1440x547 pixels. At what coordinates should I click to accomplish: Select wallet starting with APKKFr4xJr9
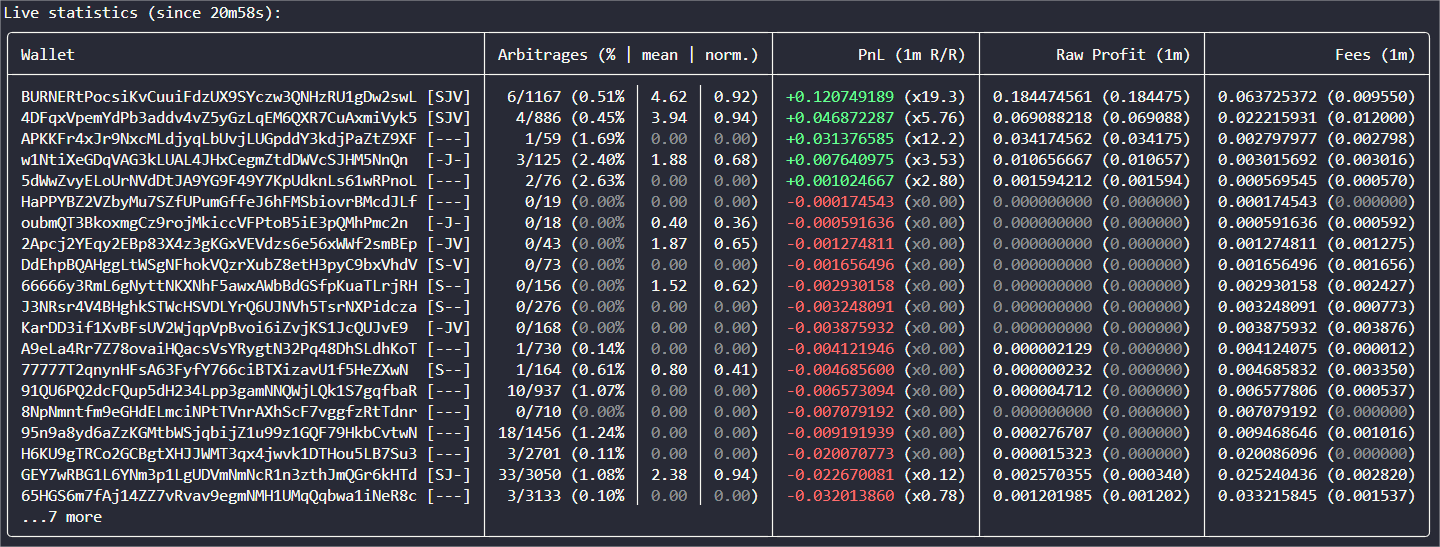click(x=218, y=139)
